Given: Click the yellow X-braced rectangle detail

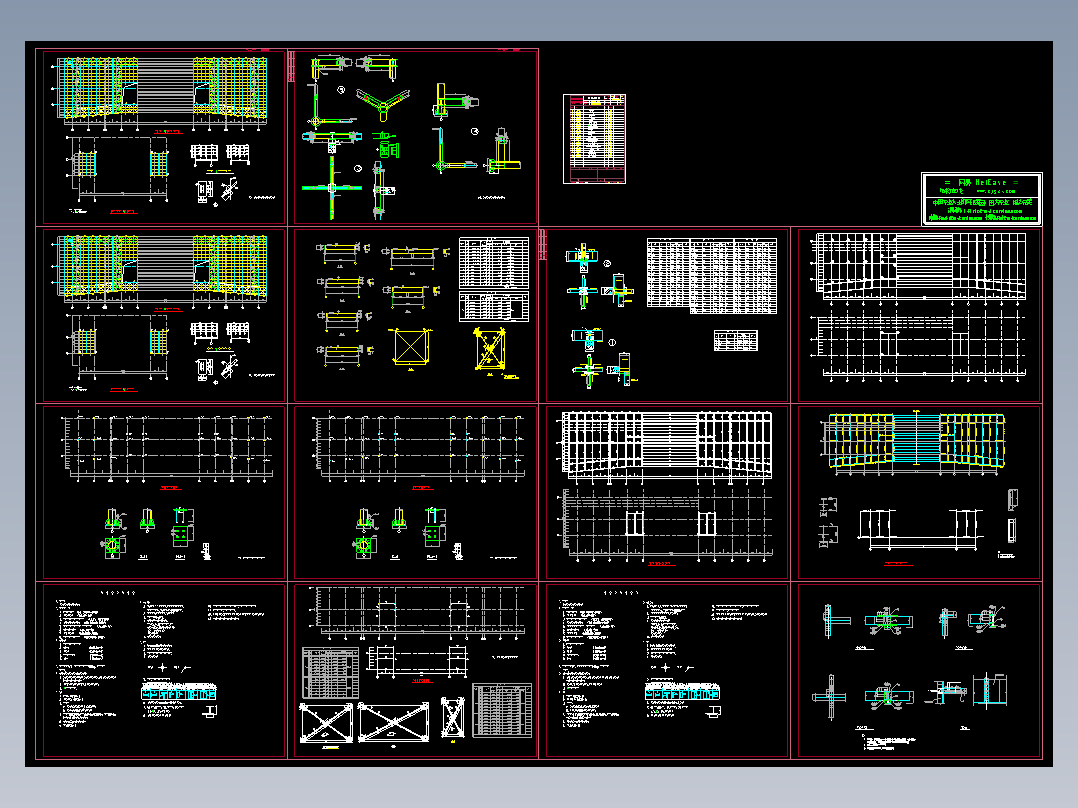Looking at the screenshot, I should click(490, 349).
